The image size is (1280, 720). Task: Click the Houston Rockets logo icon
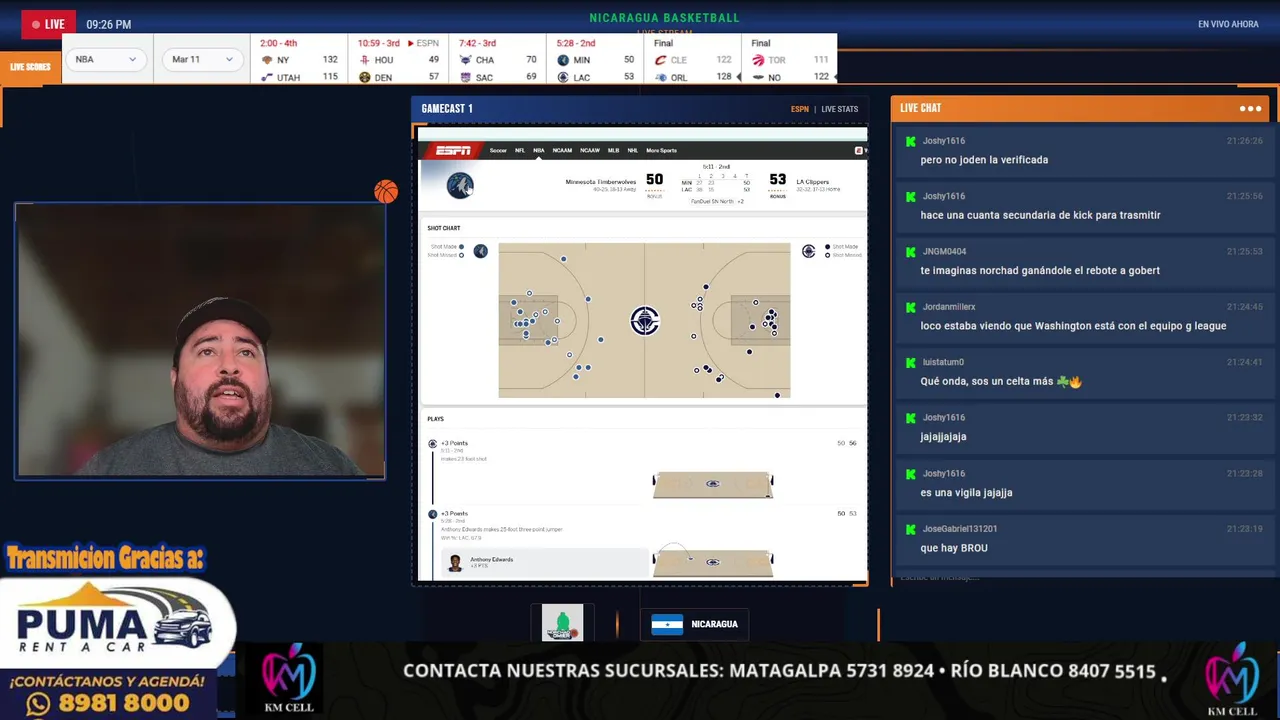(x=365, y=60)
